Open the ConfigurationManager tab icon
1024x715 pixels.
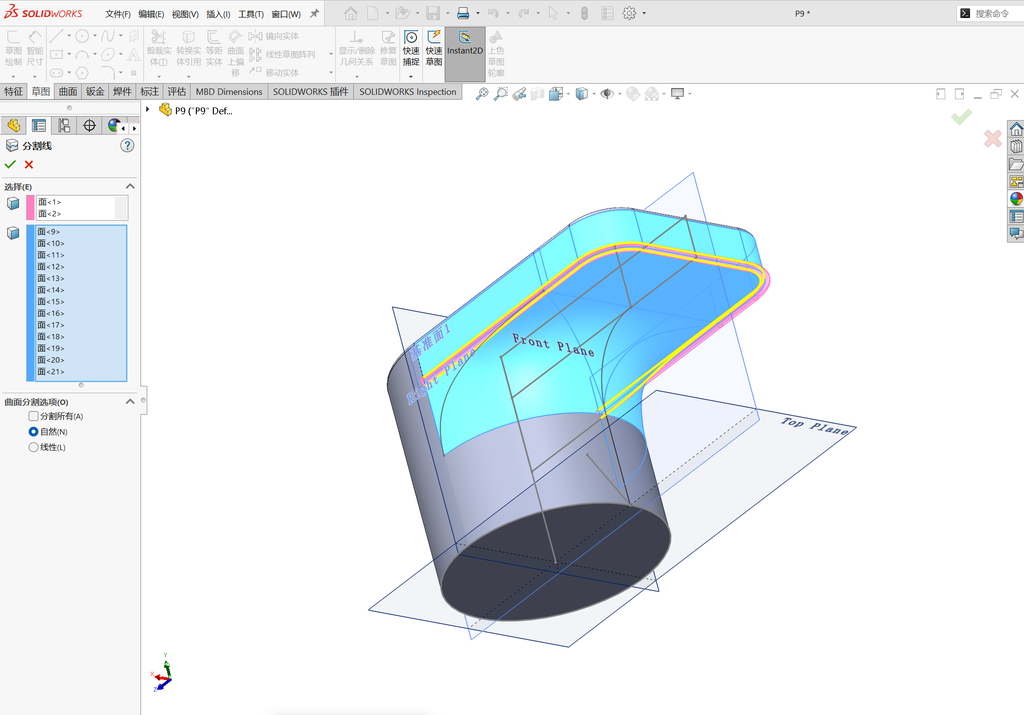coord(64,125)
